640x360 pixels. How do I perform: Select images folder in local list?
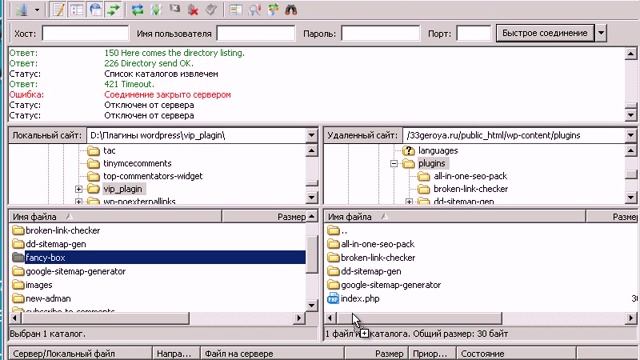coord(39,285)
